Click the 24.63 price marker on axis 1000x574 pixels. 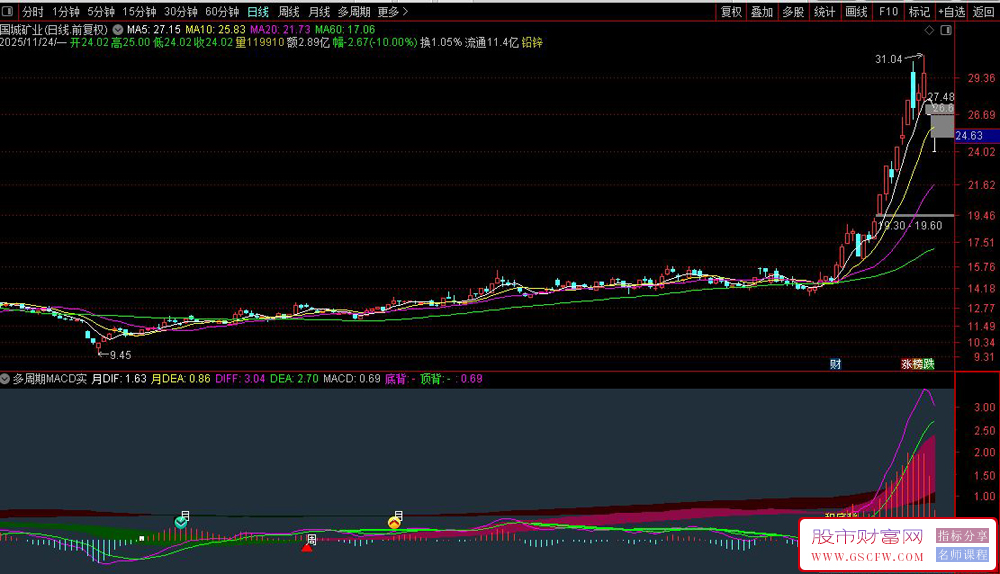tap(970, 135)
